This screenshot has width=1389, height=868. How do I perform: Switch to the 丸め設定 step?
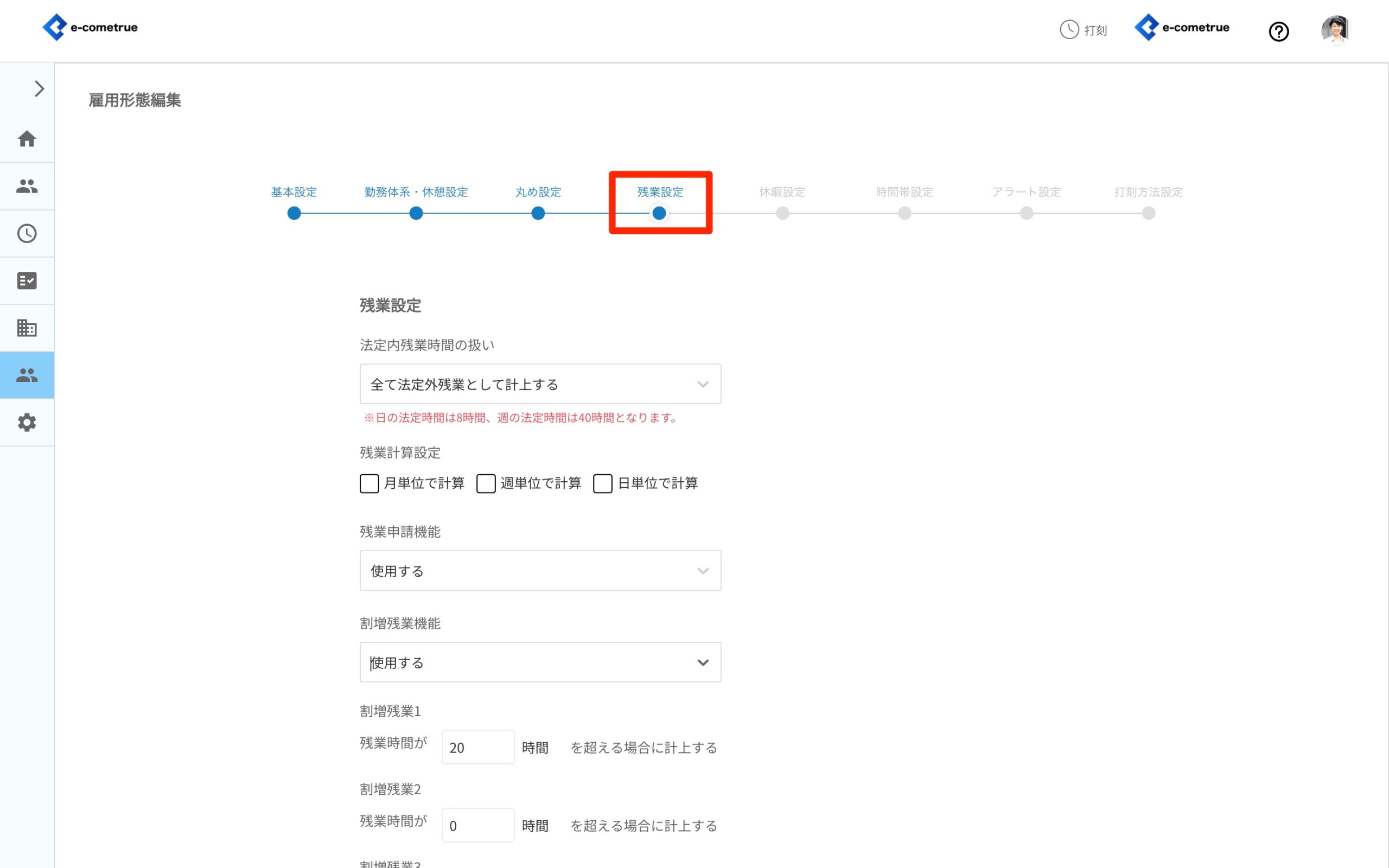pyautogui.click(x=538, y=192)
